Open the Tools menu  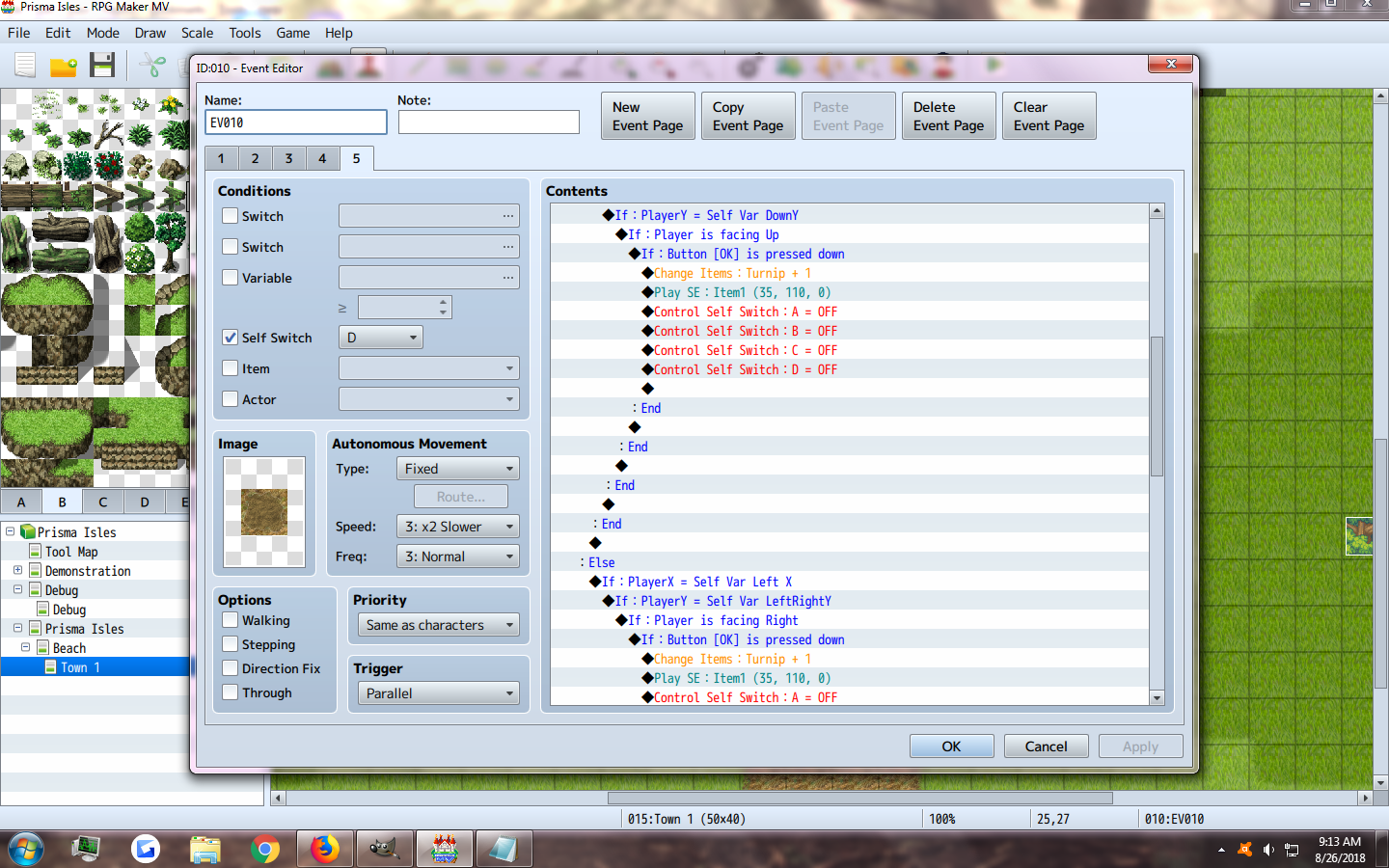(245, 33)
